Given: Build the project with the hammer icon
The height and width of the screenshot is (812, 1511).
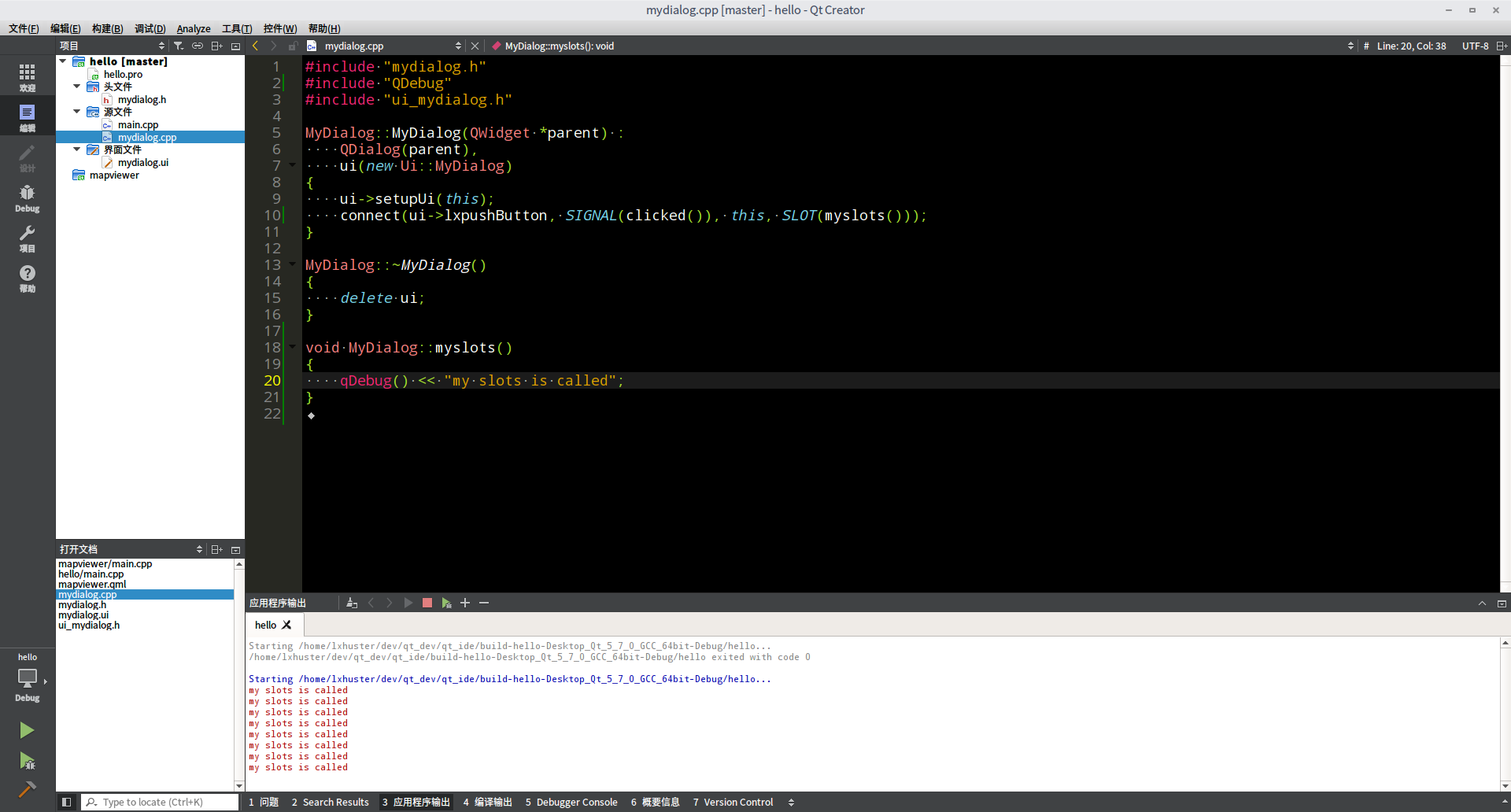Looking at the screenshot, I should coord(27,789).
